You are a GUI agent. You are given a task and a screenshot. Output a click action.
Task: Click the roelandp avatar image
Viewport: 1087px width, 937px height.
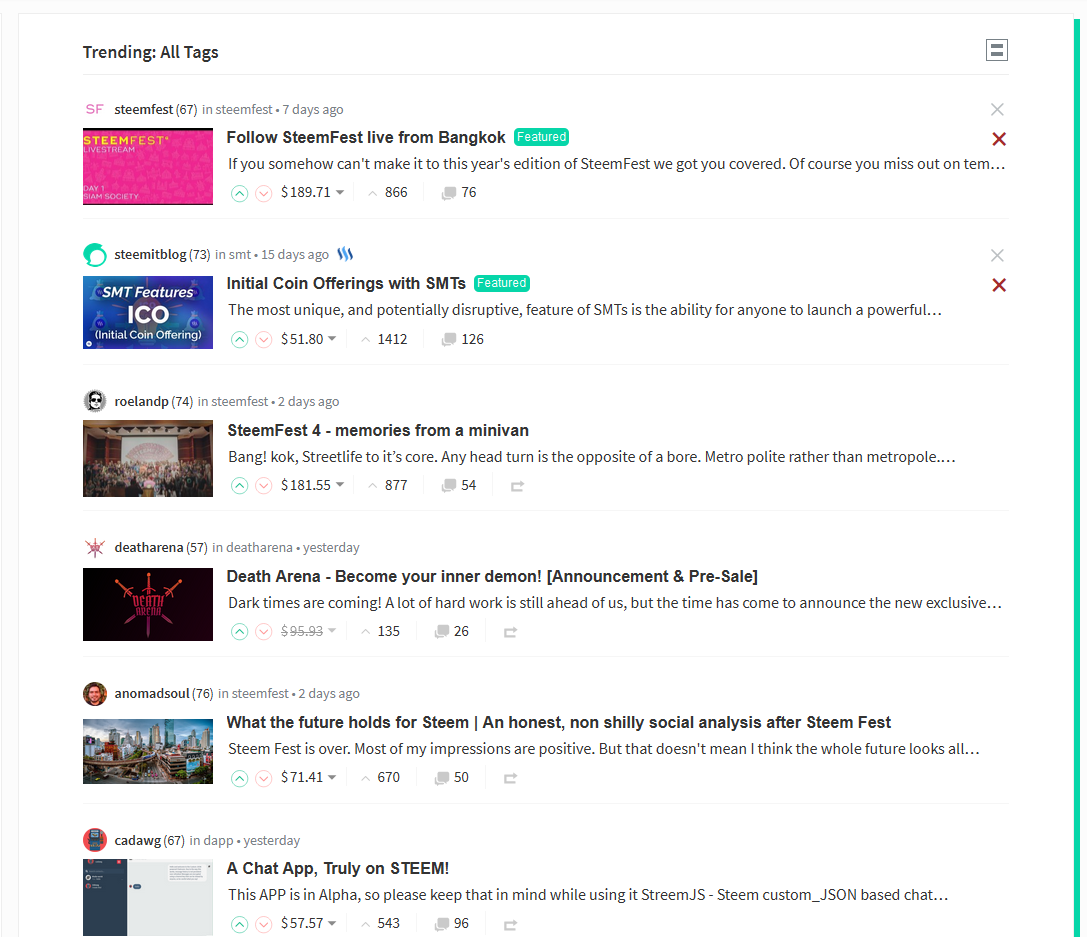click(95, 401)
